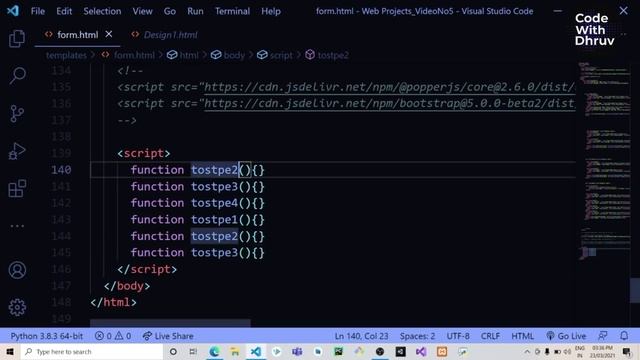This screenshot has width=640, height=360.
Task: Click the opening script tag on line 139
Action: 144,153
